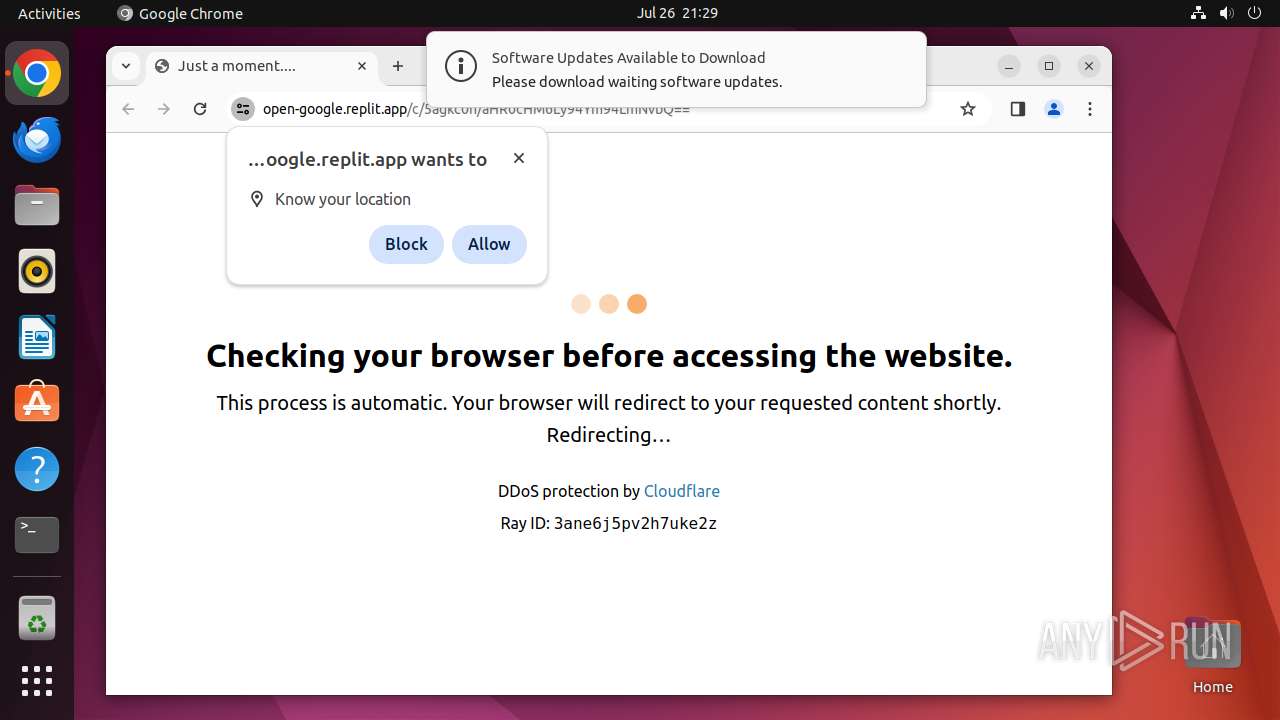Expand tab search dropdown arrow
Screen dimensions: 1280x720
125,66
